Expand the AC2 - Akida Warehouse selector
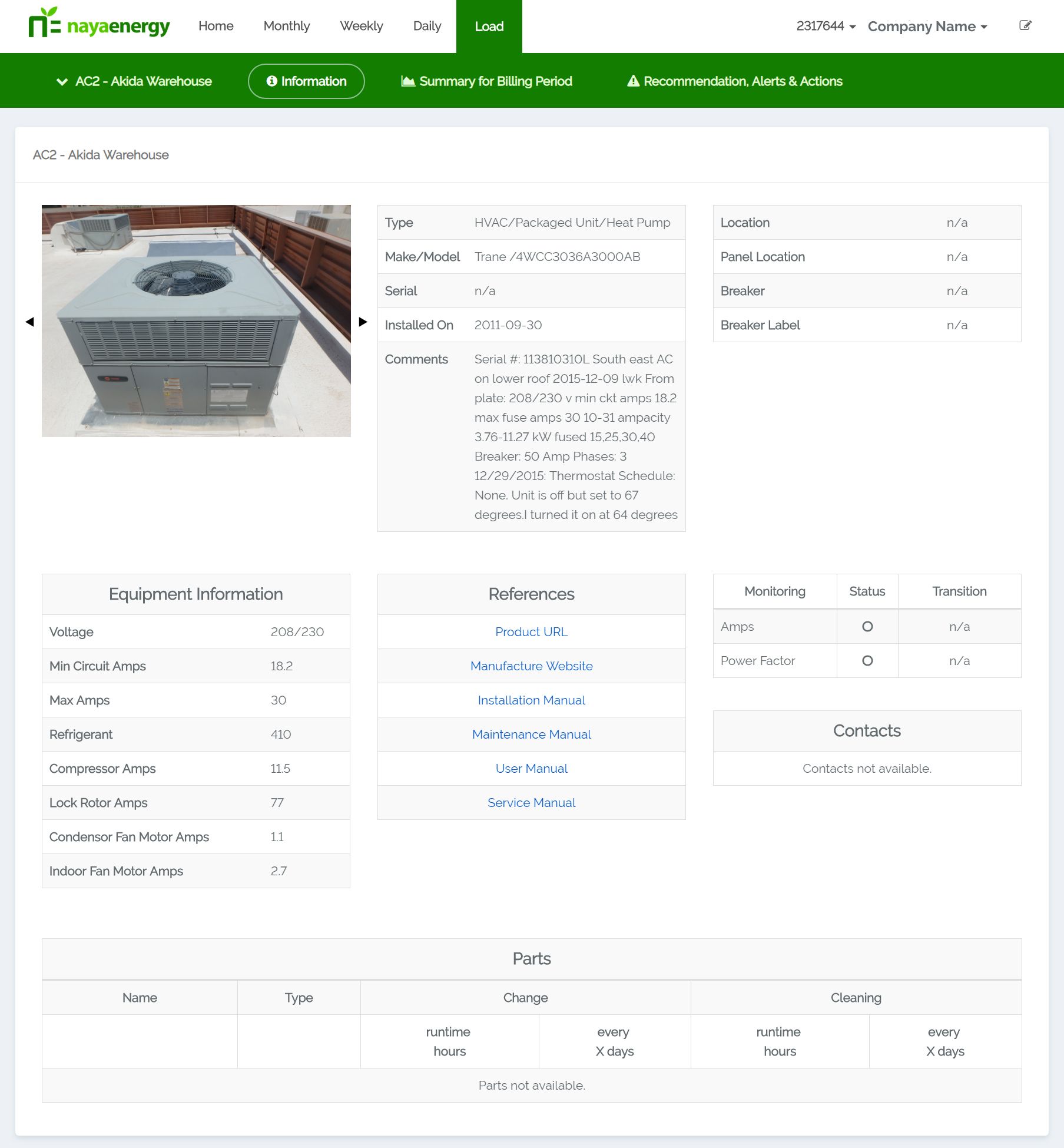This screenshot has height=1148, width=1064. 134,81
